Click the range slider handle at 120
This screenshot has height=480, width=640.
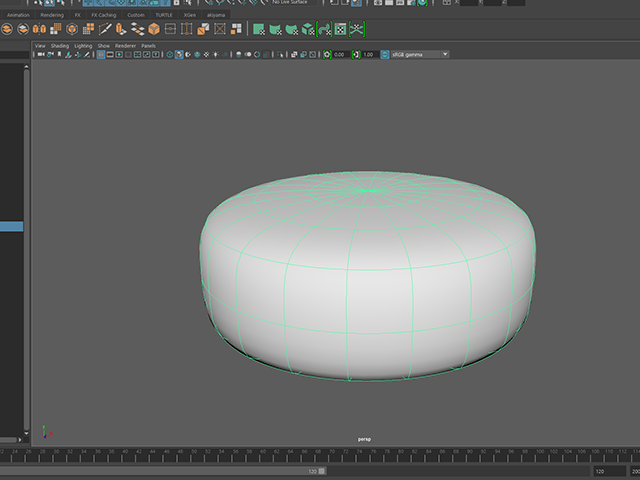click(322, 471)
